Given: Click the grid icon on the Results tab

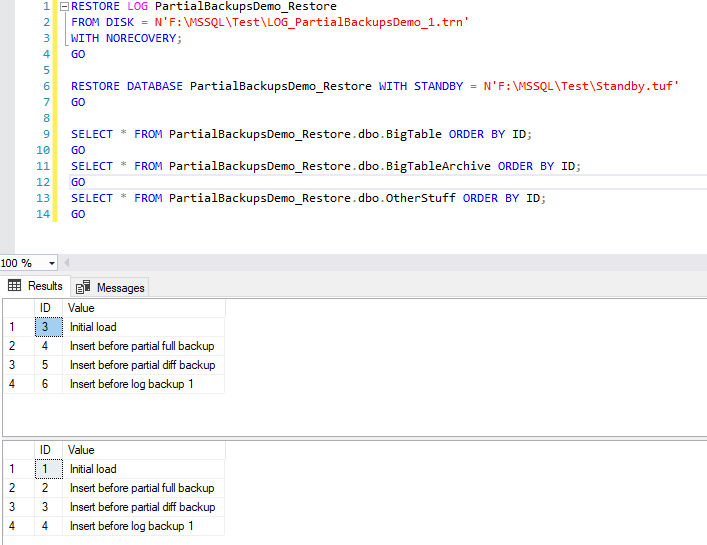Looking at the screenshot, I should pos(15,286).
